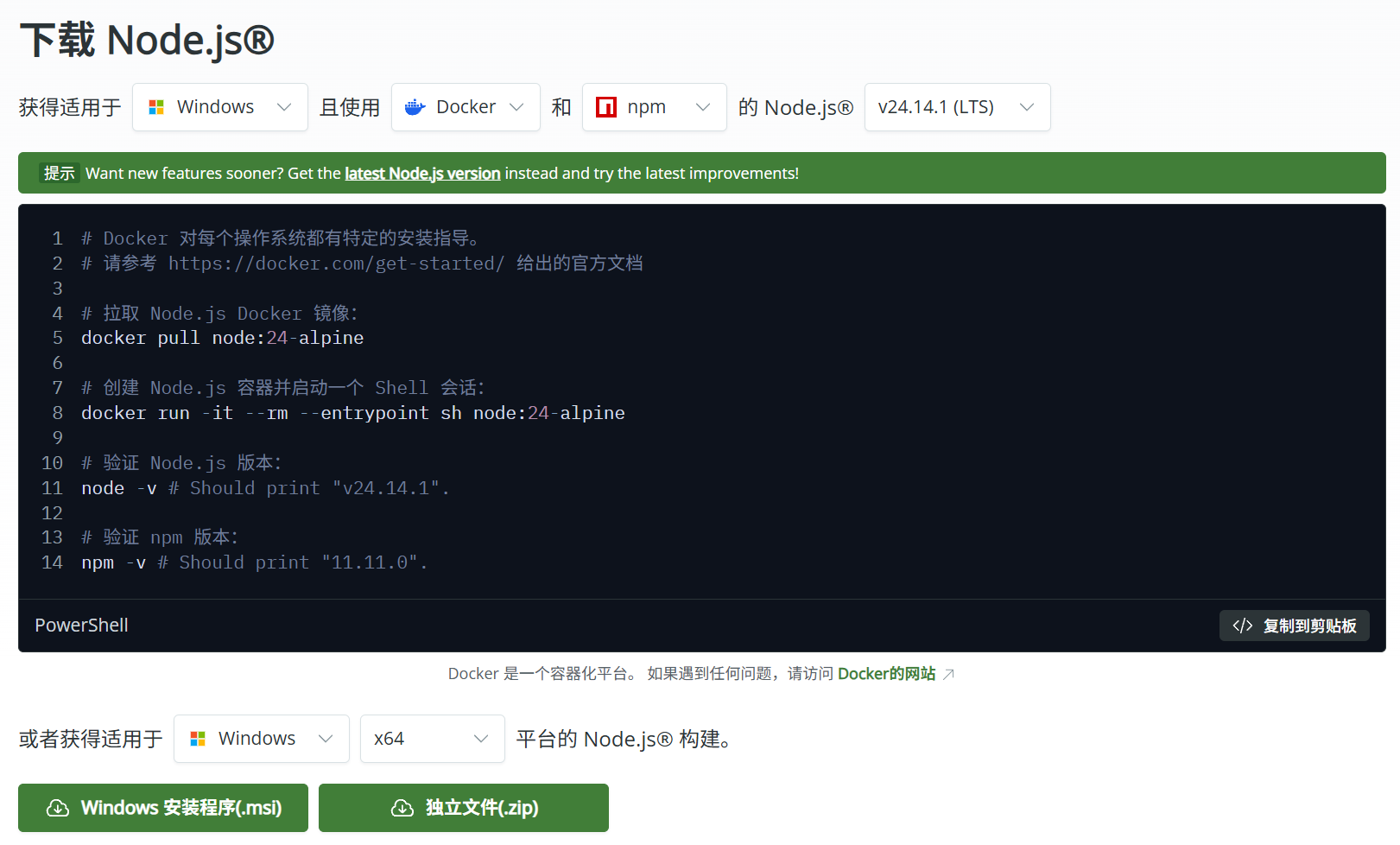The height and width of the screenshot is (845, 1400).
Task: Click code line 'docker run -it --rm --entrypoint sh'
Action: click(353, 413)
